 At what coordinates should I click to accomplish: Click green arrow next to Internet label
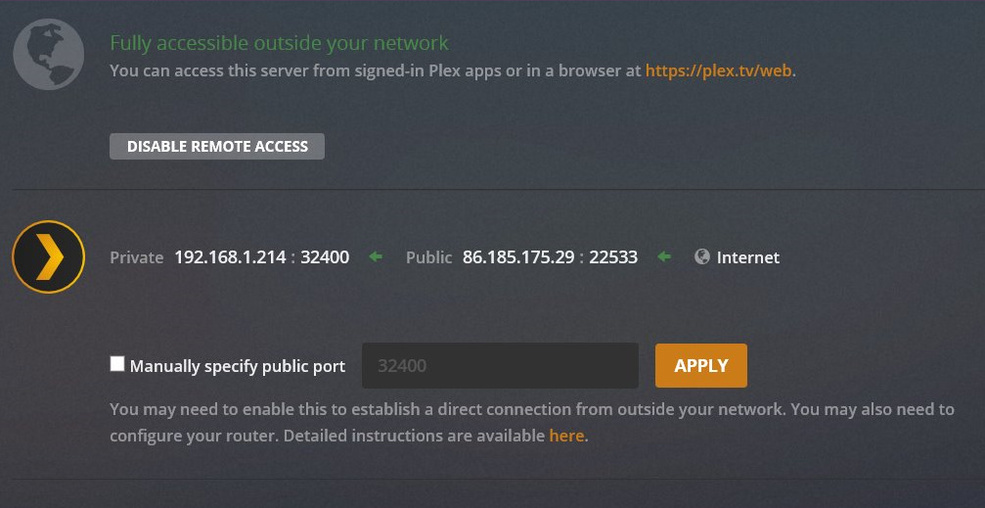(x=664, y=257)
